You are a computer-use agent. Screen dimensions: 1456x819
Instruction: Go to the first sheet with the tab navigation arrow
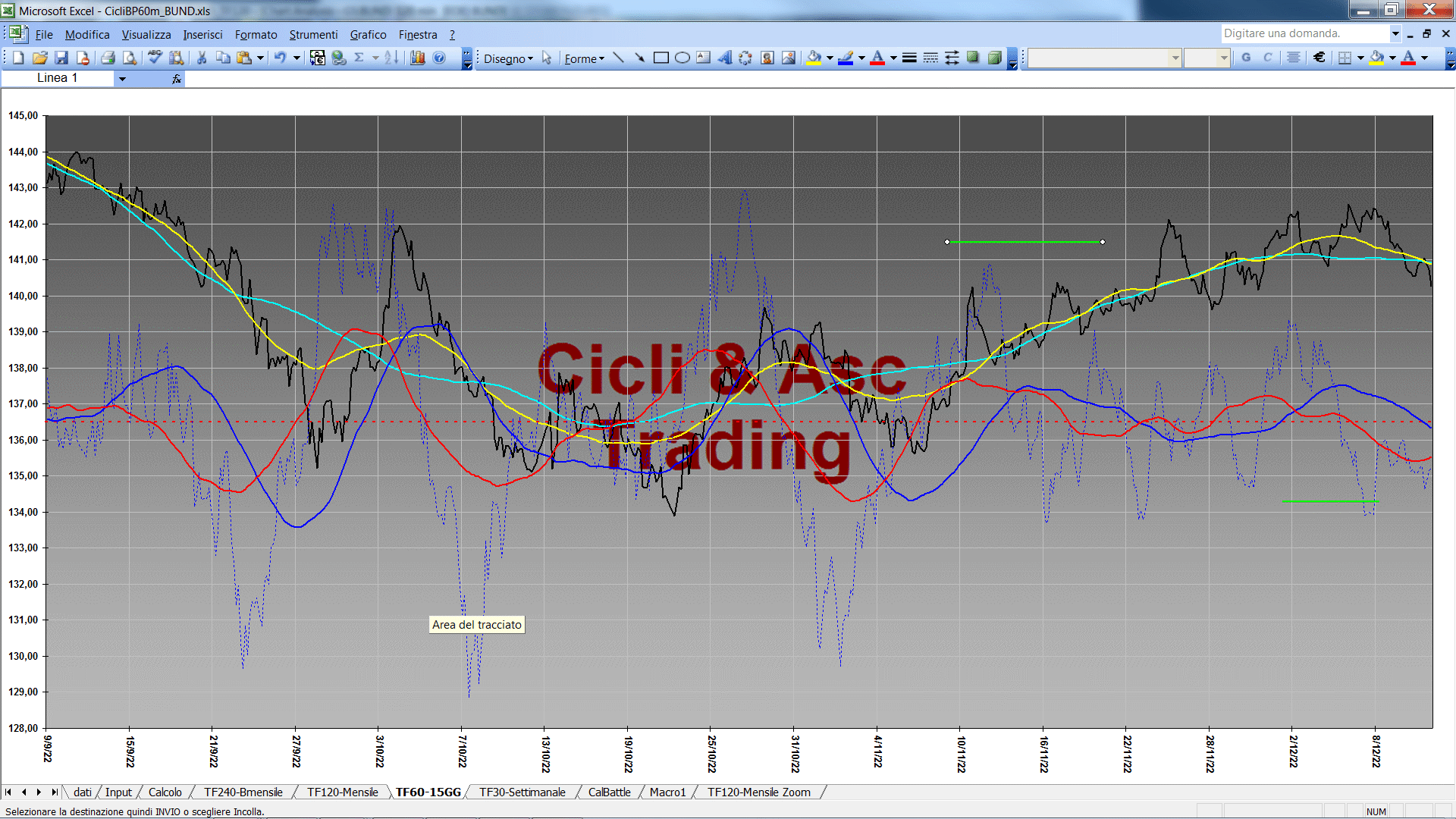pos(8,792)
